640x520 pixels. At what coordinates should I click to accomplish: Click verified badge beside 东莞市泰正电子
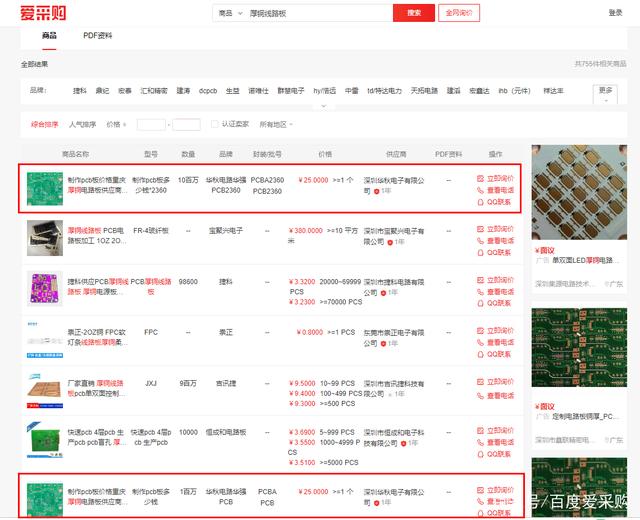[383, 344]
